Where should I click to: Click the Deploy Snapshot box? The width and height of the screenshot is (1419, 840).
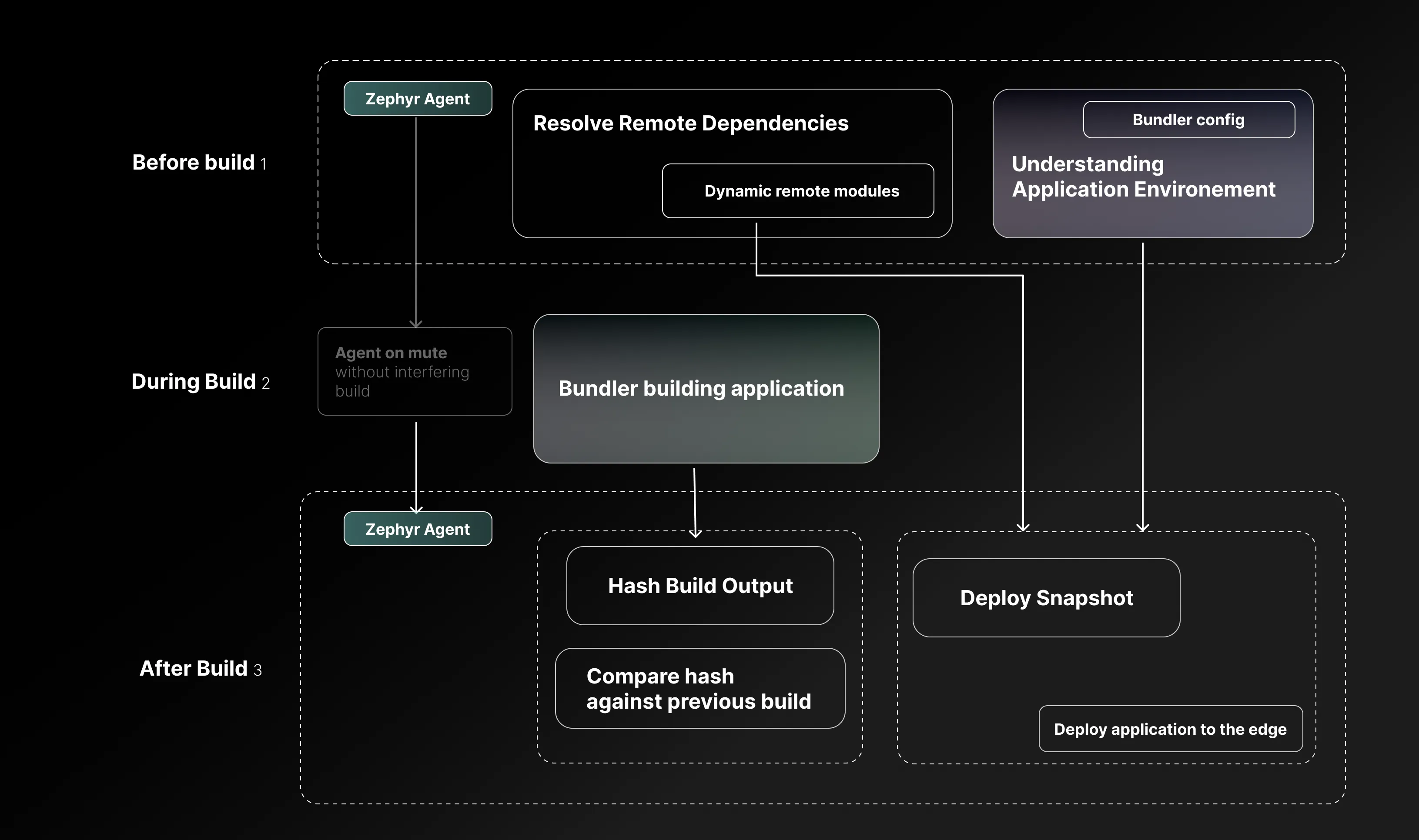1046,598
